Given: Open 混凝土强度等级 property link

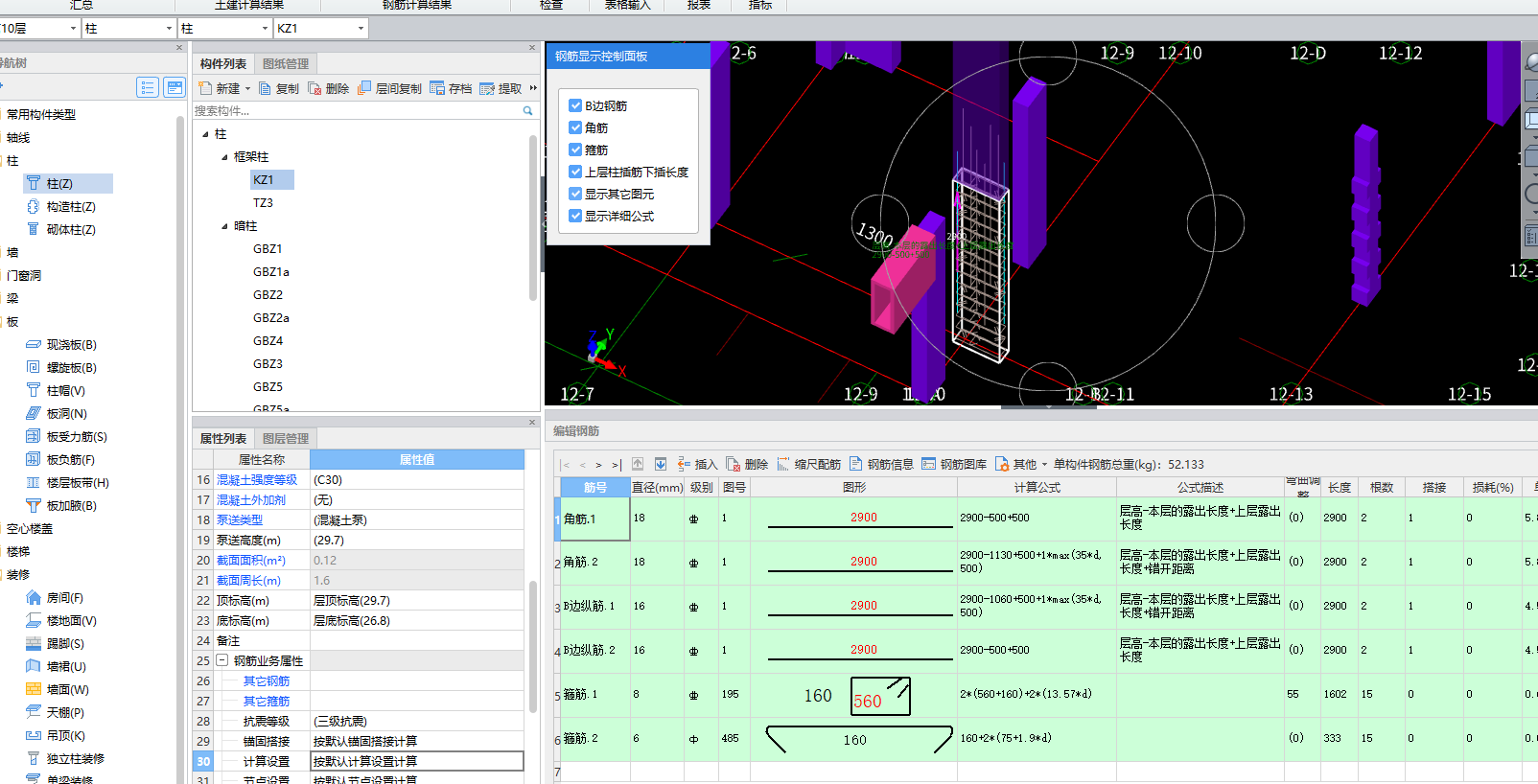Looking at the screenshot, I should (x=257, y=480).
